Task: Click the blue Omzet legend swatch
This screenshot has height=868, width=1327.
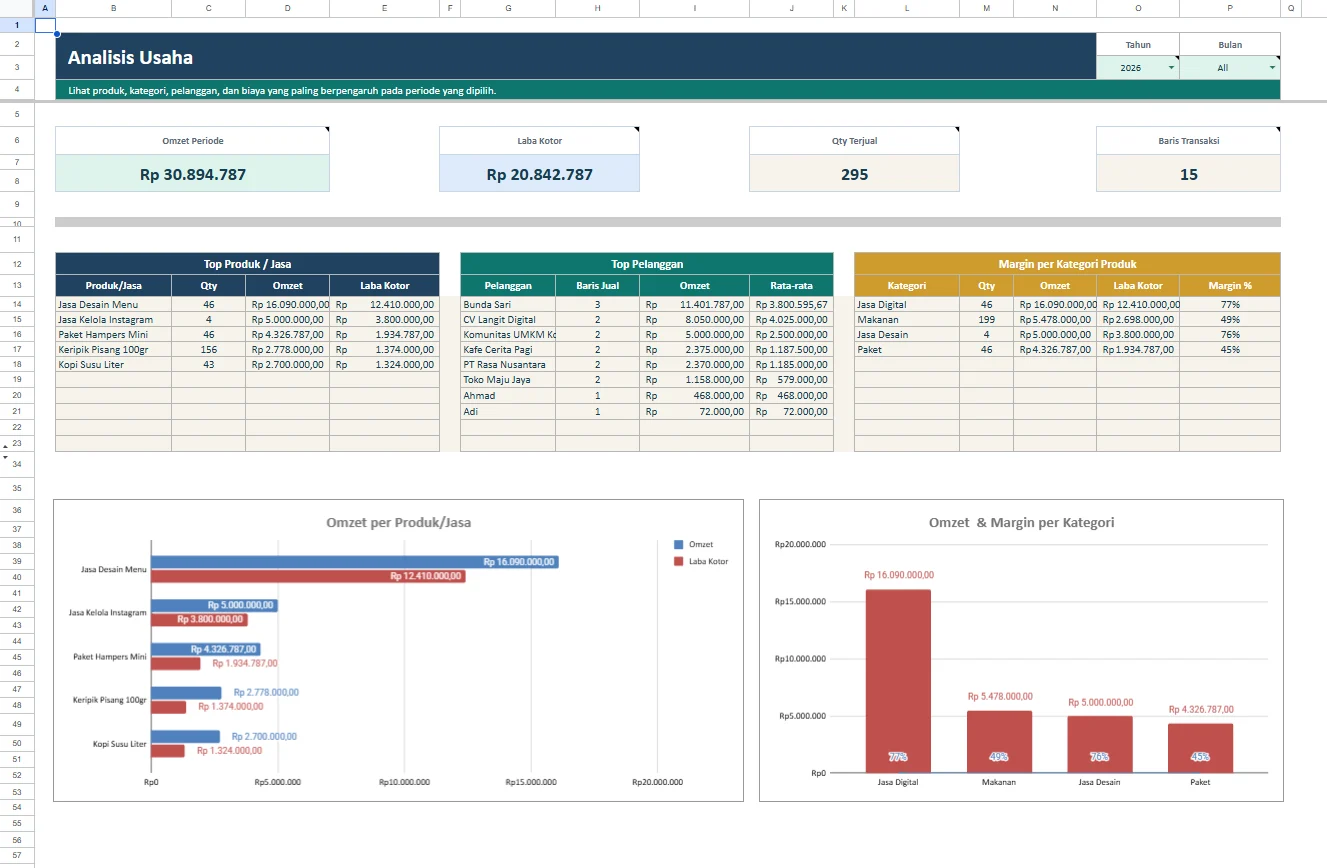Action: point(679,544)
